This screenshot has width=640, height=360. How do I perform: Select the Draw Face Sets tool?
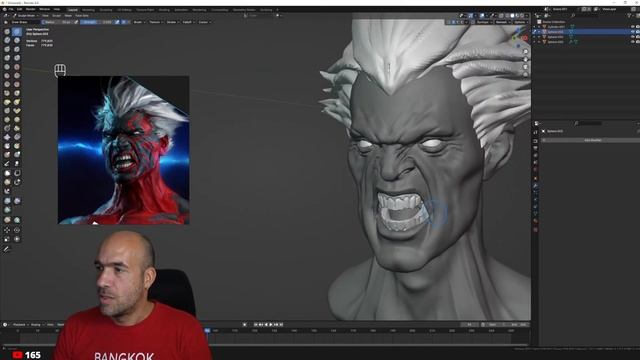[17, 146]
